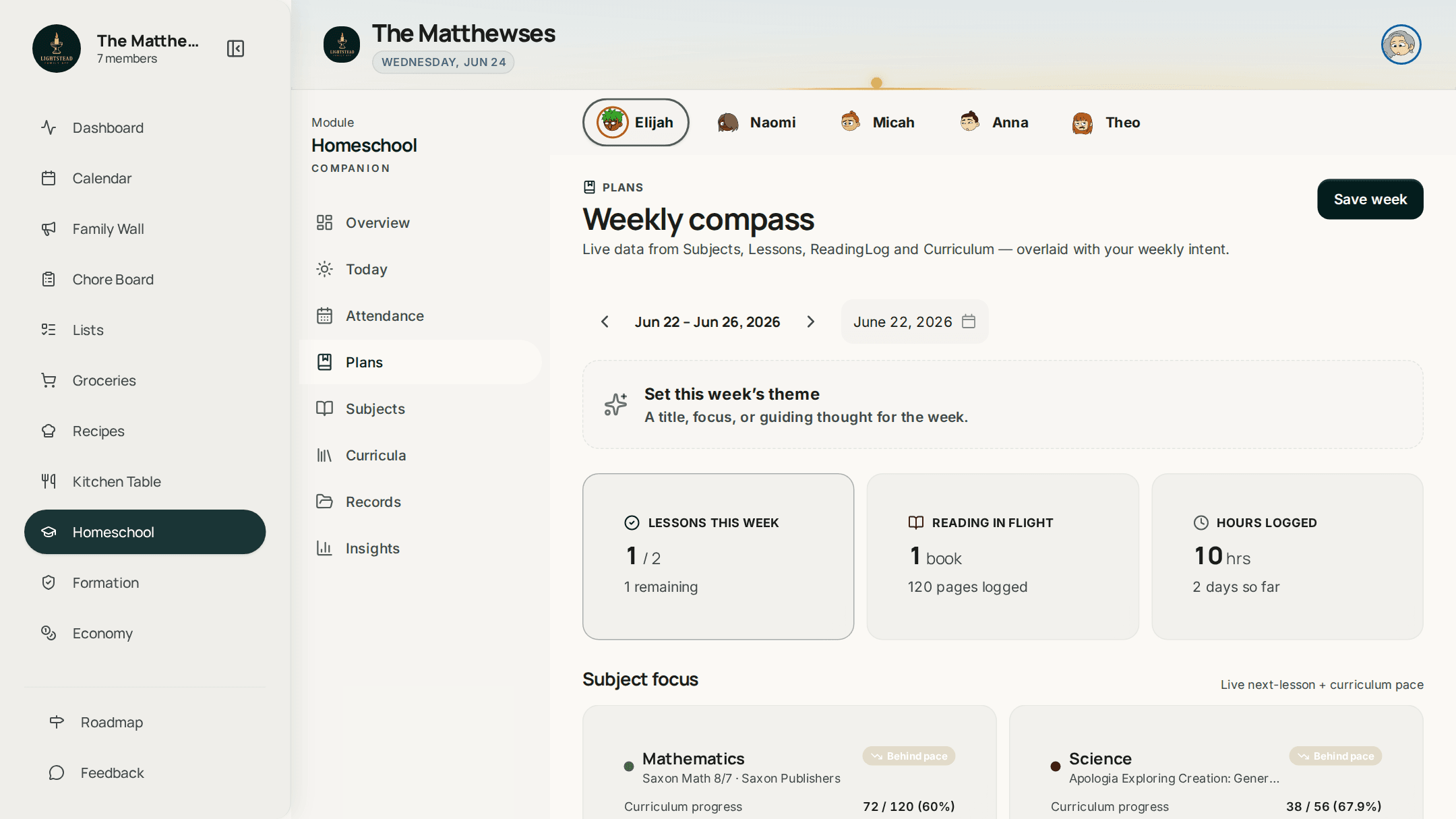The height and width of the screenshot is (819, 1456).
Task: Advance to next week with right chevron
Action: [x=811, y=322]
